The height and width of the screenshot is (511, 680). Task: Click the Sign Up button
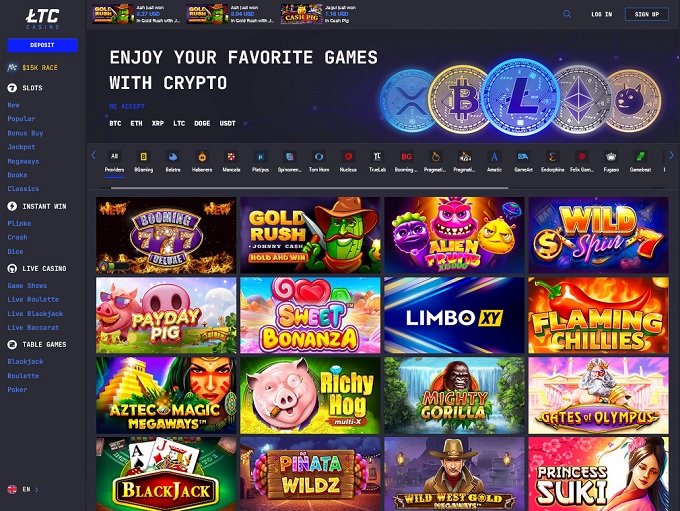point(647,14)
